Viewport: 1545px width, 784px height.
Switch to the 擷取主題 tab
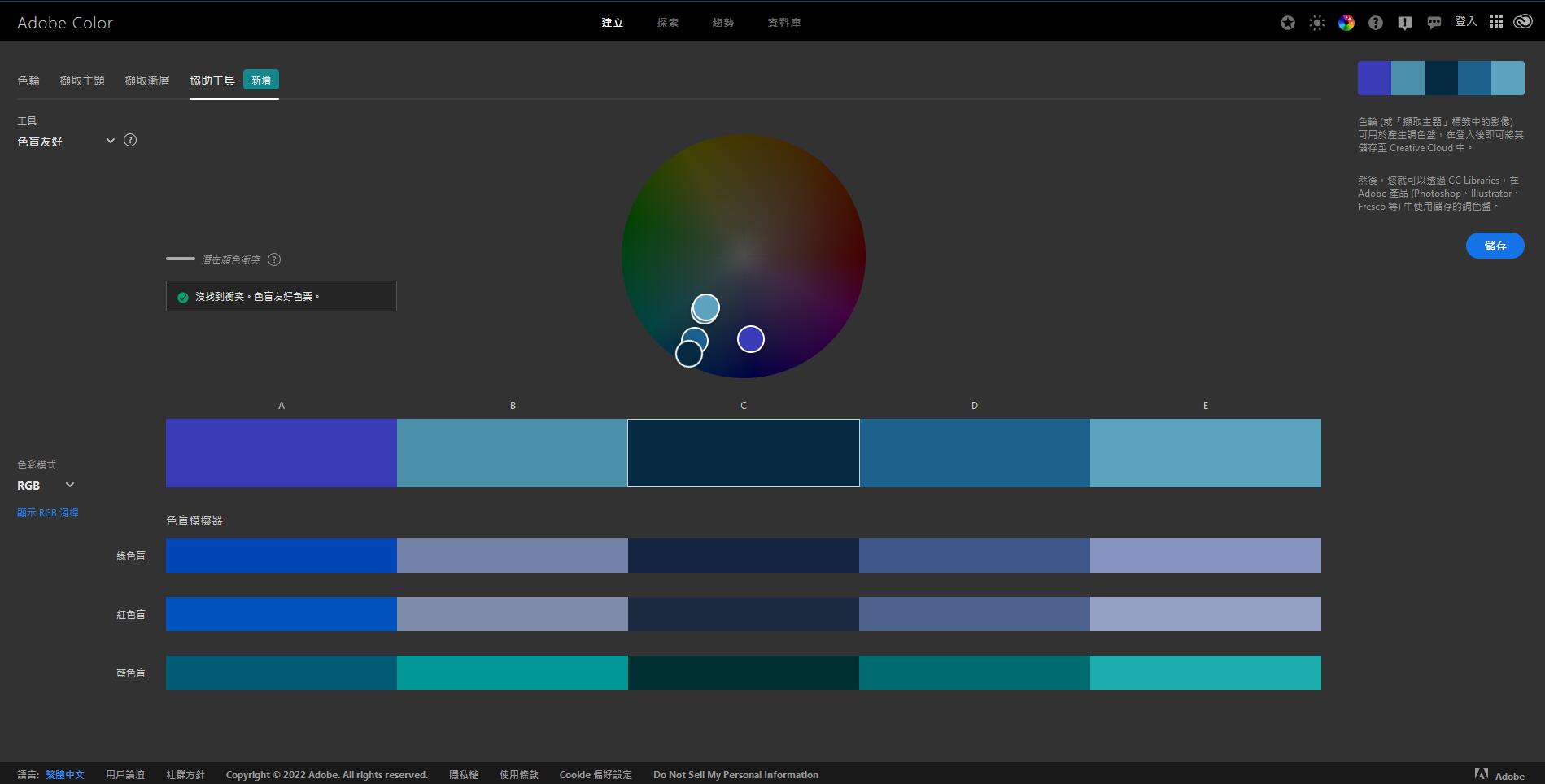coord(82,81)
